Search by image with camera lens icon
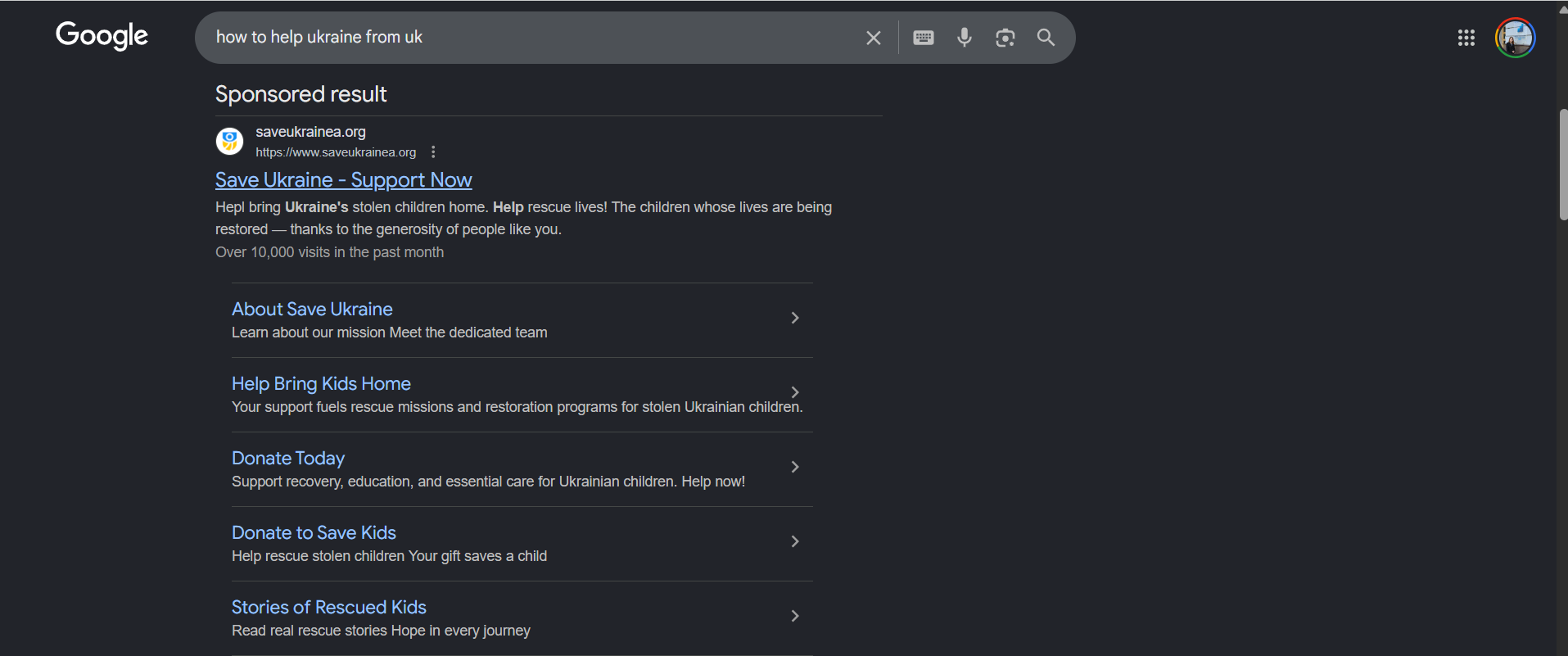 click(x=1005, y=38)
